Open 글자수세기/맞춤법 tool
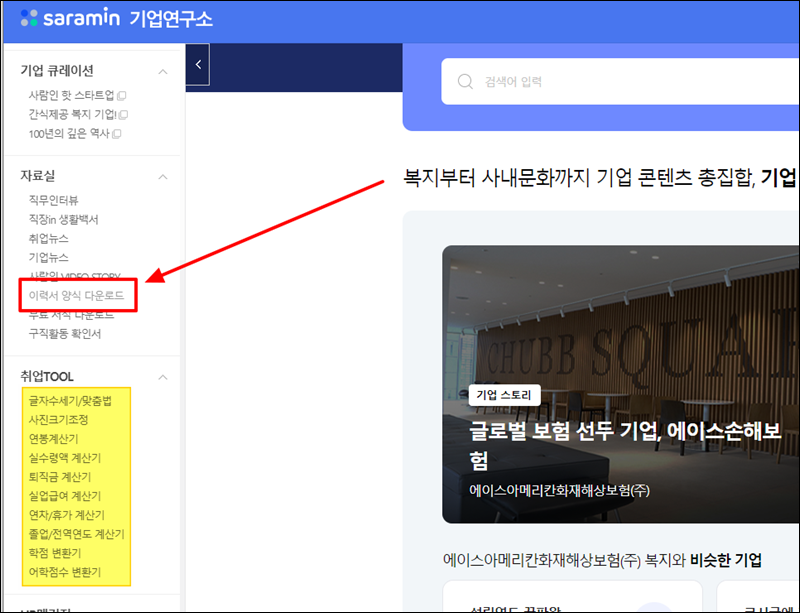 [70, 401]
